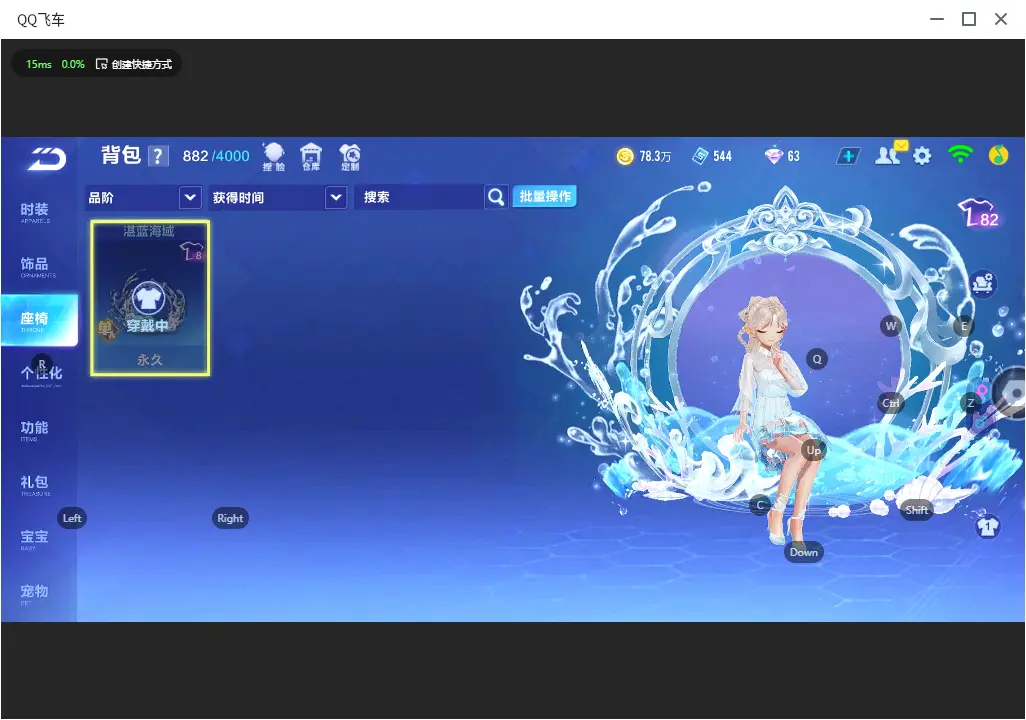Click the W key overlay button
Image resolution: width=1026 pixels, height=720 pixels.
[891, 326]
